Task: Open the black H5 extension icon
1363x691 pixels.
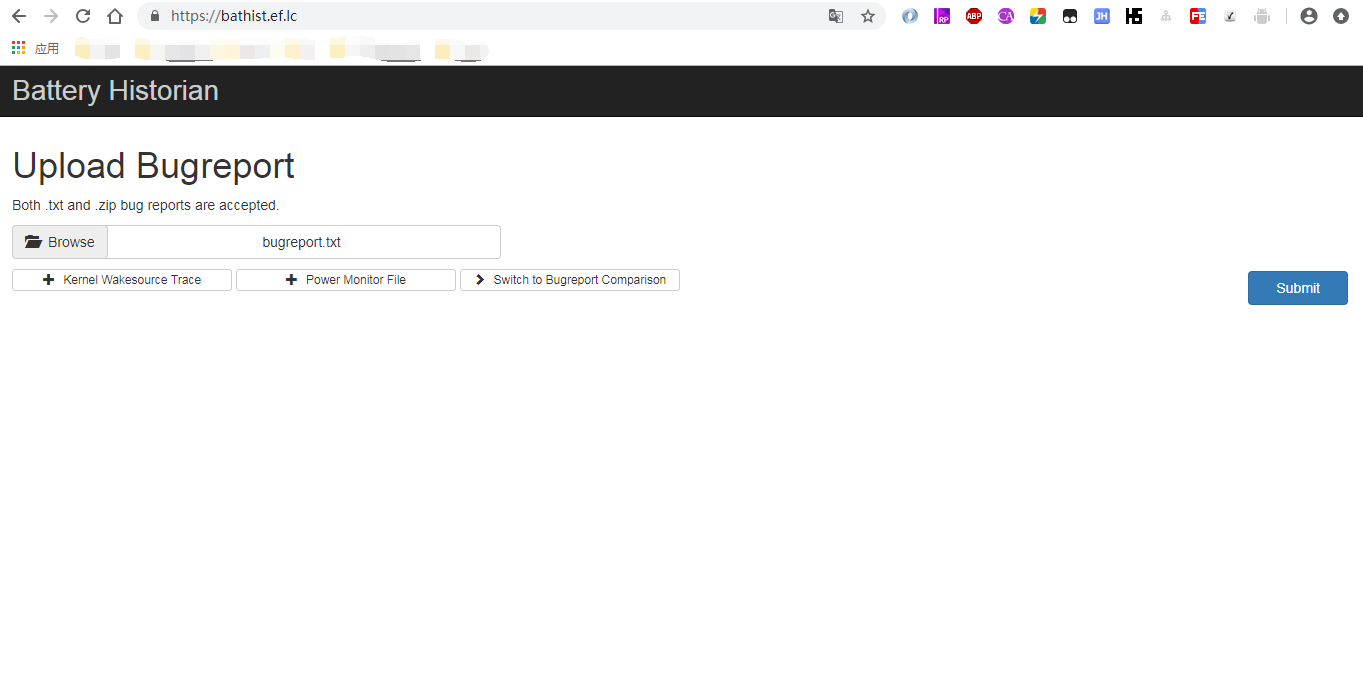Action: [1134, 16]
